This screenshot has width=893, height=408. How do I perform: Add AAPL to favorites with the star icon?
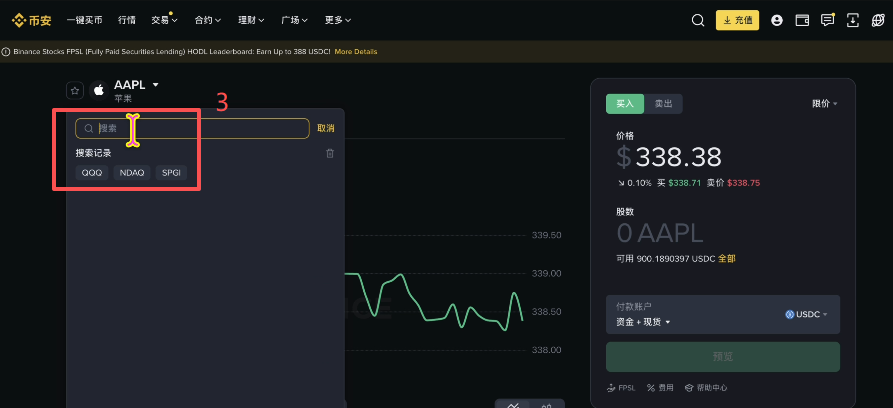75,90
